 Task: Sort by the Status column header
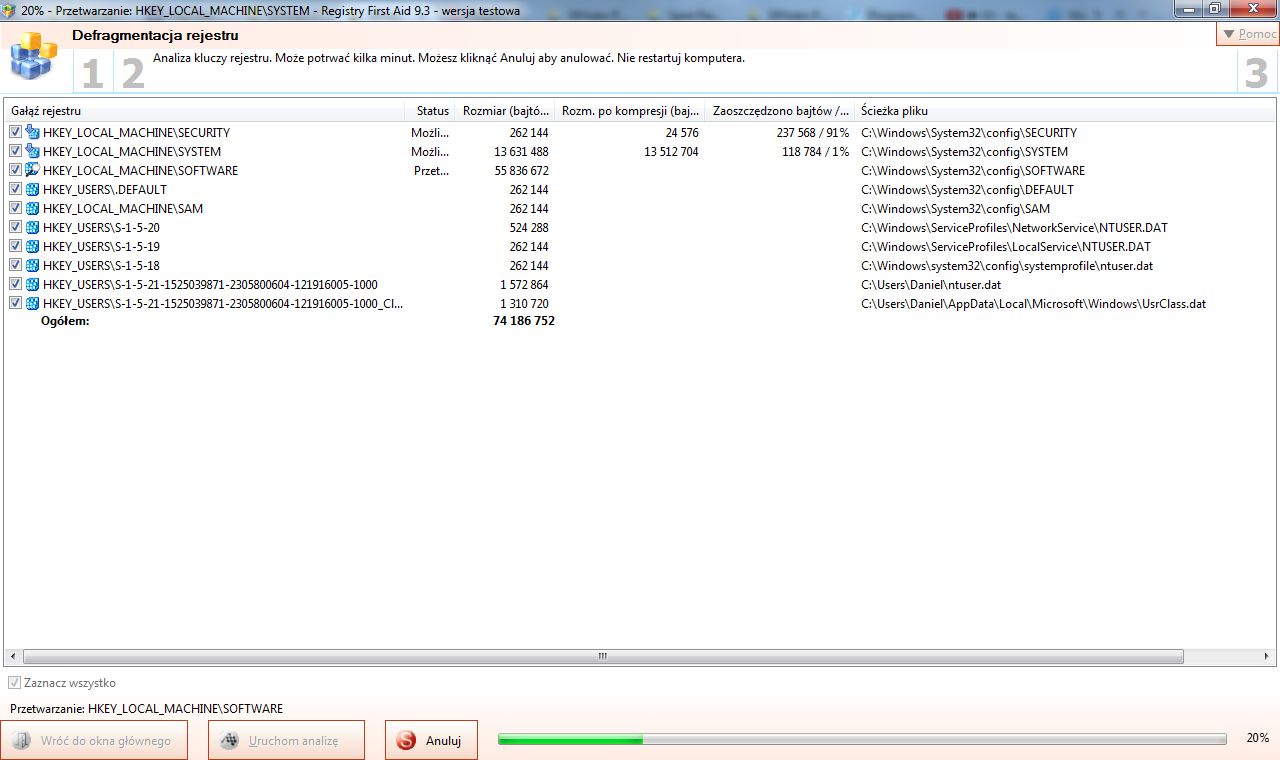430,111
